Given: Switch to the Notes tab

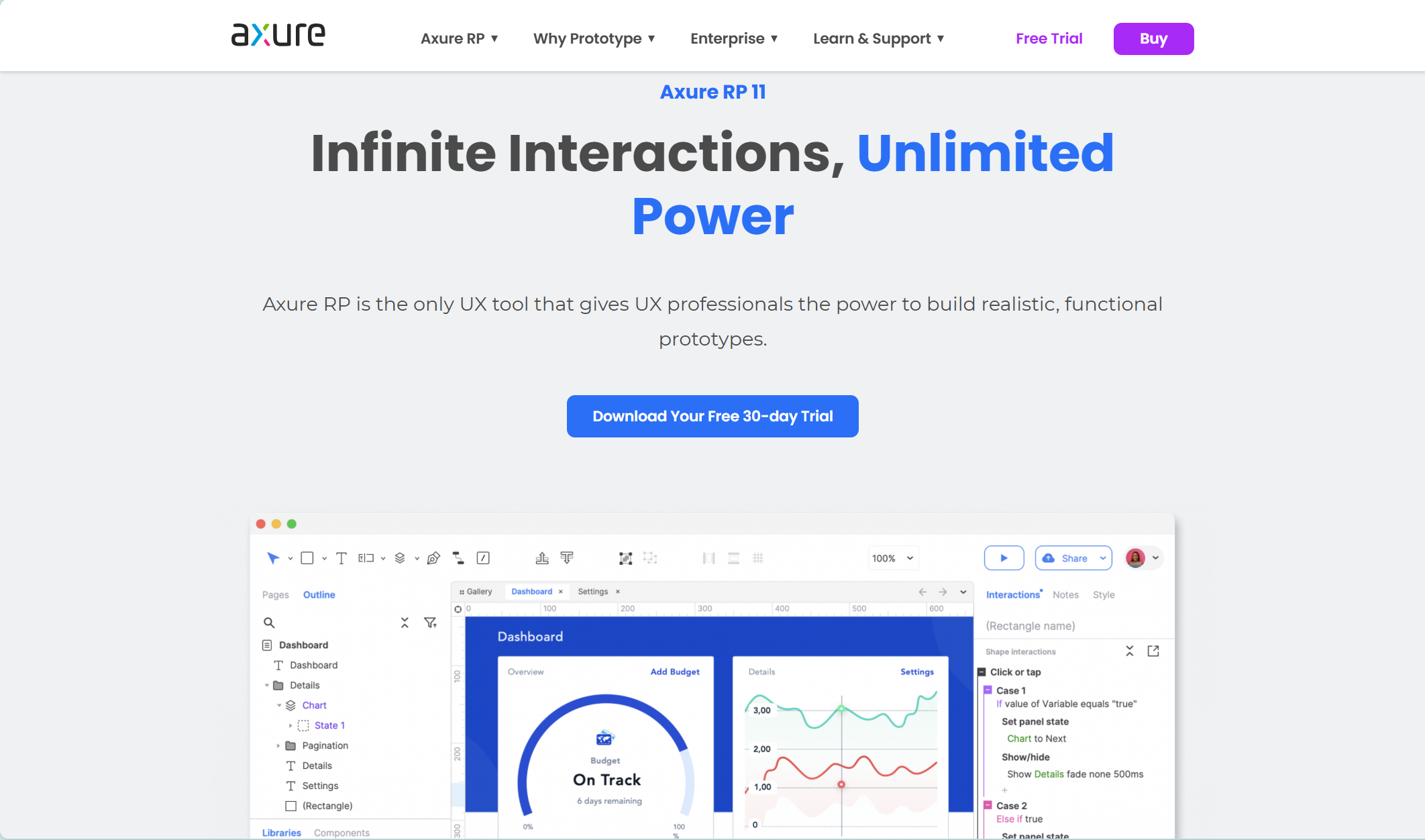Looking at the screenshot, I should 1065,594.
